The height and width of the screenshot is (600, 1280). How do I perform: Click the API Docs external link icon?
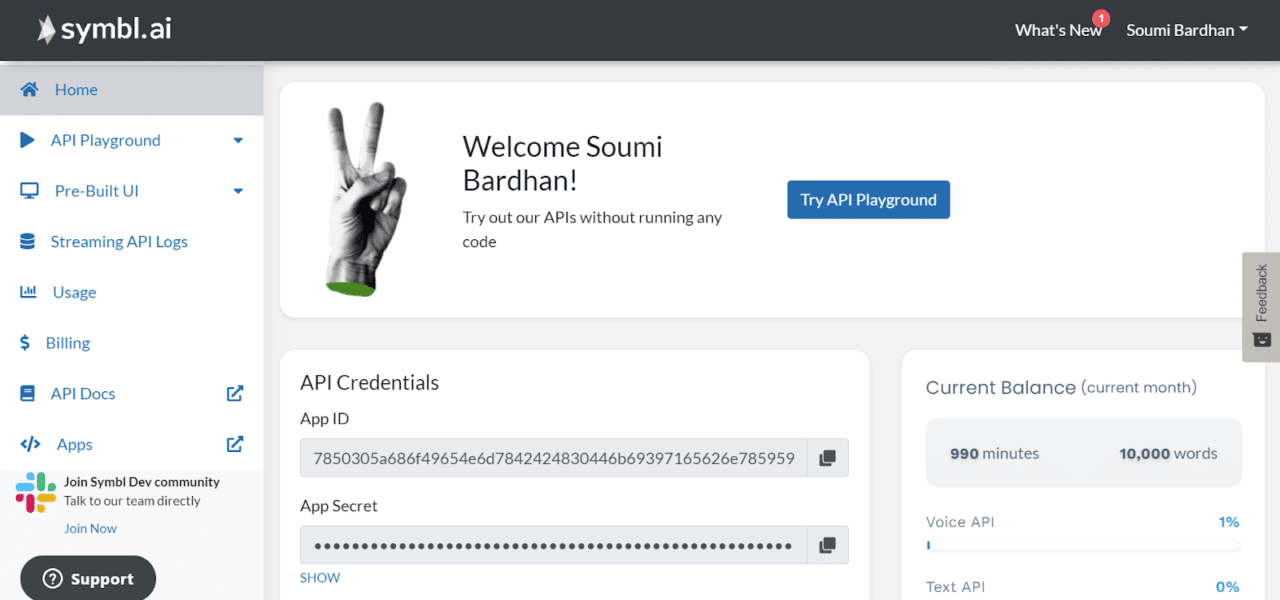[234, 393]
